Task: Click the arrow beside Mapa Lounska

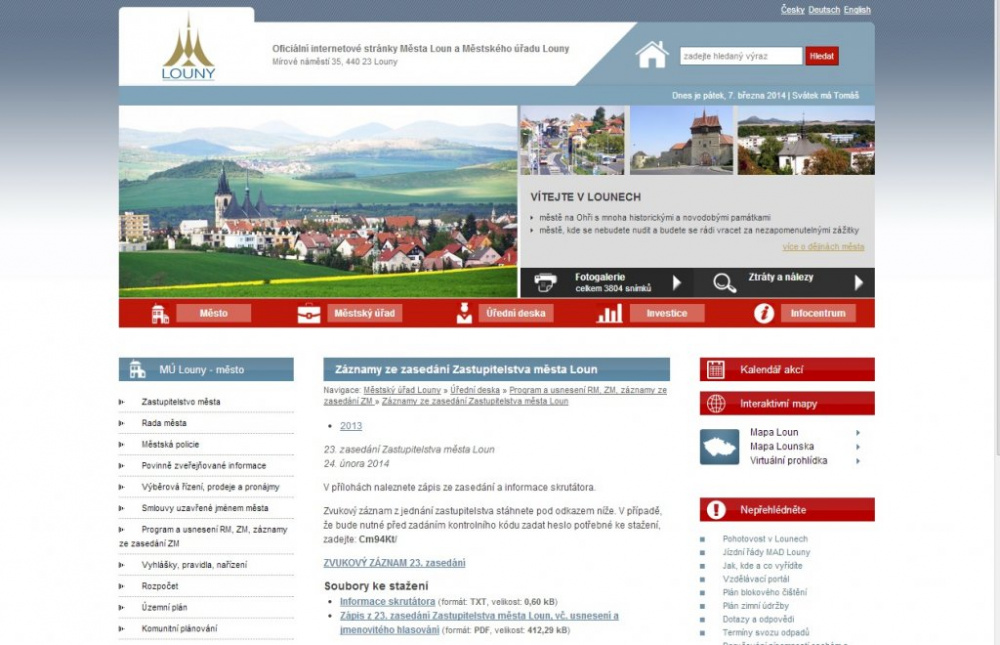Action: click(x=858, y=447)
